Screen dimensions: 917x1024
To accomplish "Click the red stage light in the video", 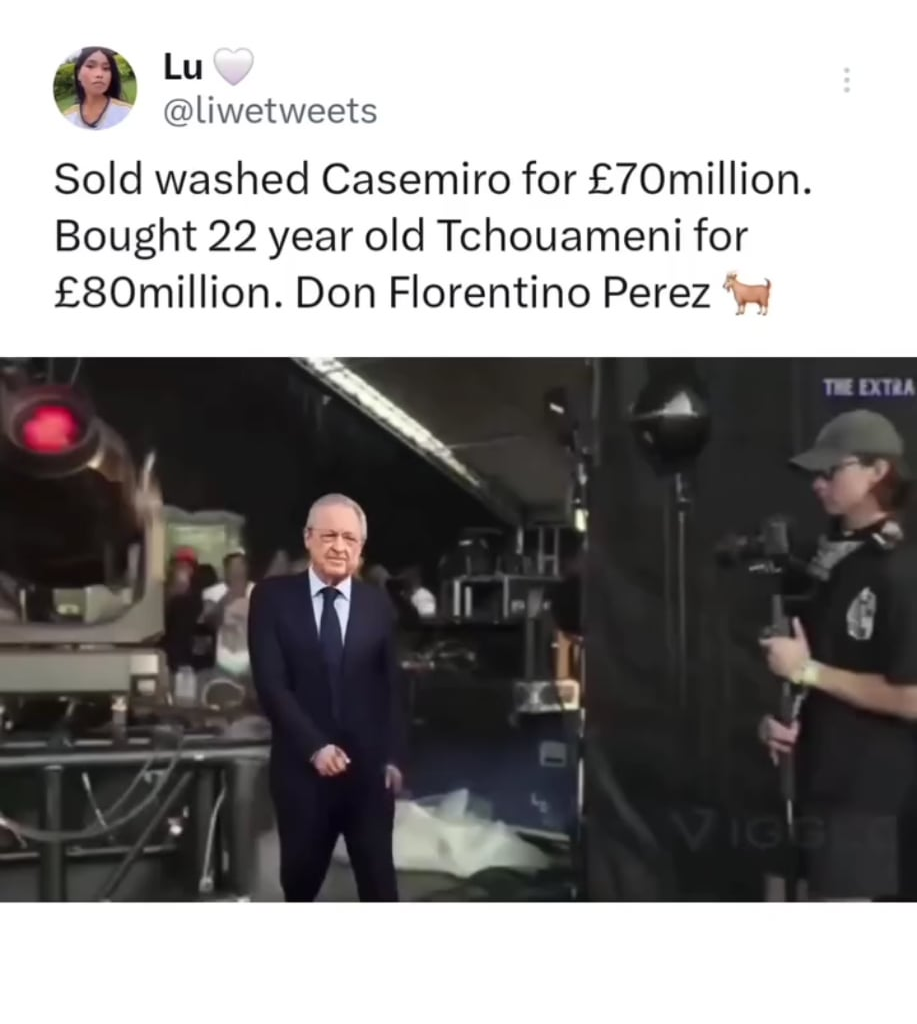I will (x=49, y=428).
